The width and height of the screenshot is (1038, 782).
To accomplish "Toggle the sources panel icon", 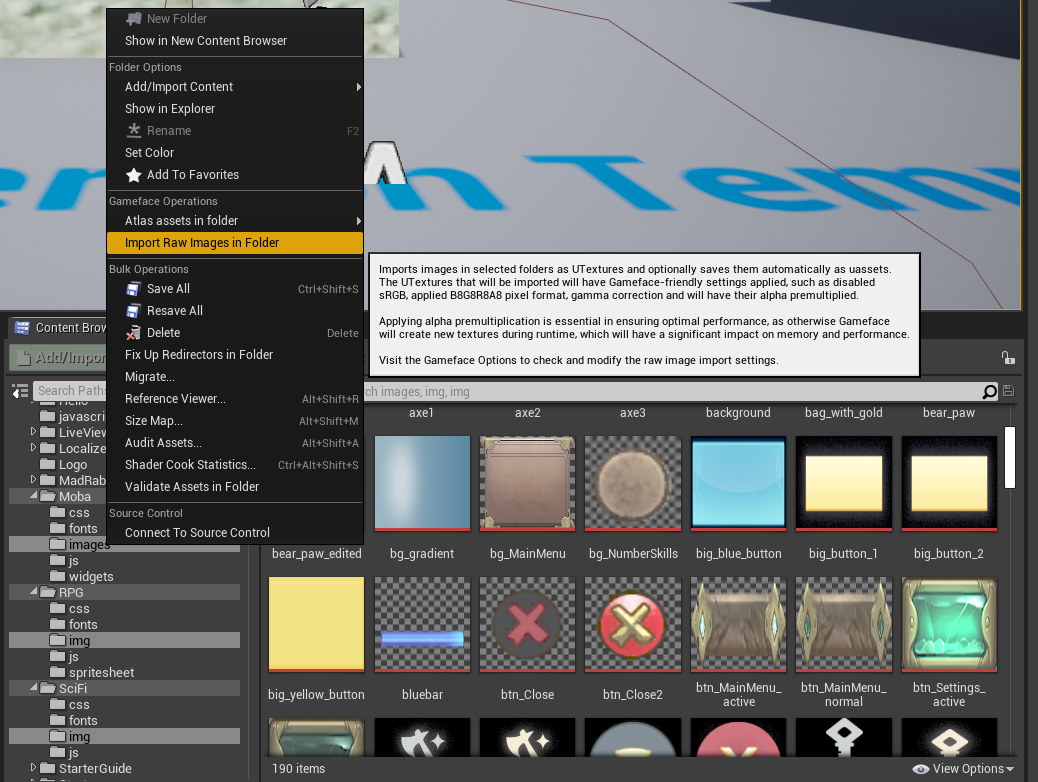I will (20, 391).
